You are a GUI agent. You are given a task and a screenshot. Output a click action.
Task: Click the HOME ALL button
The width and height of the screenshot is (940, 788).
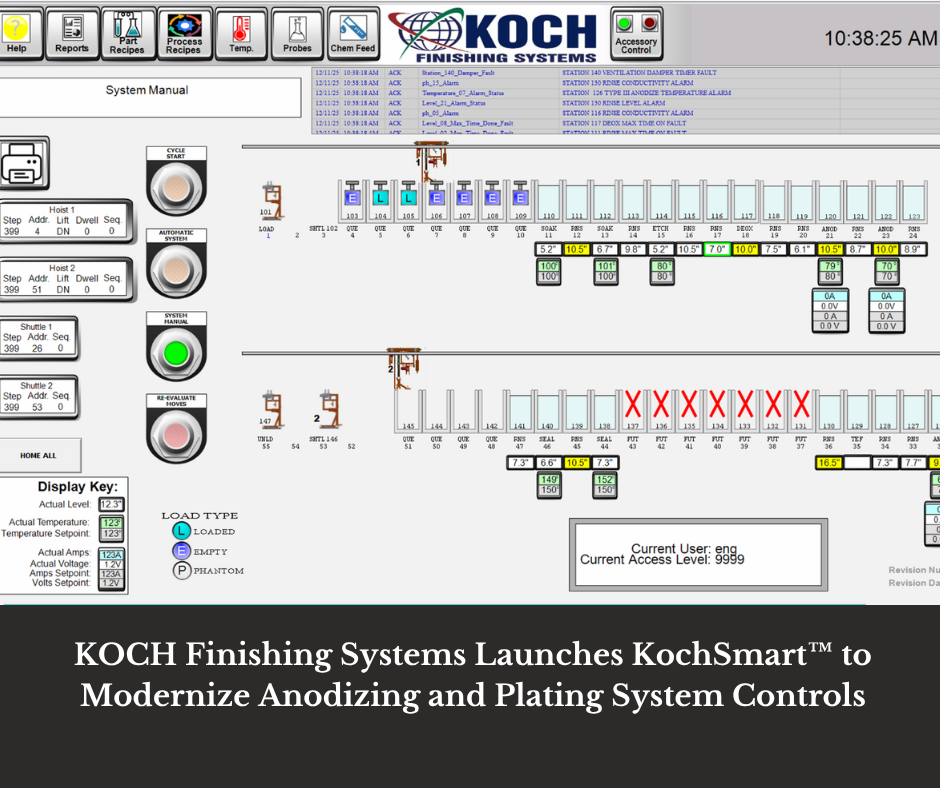[39, 455]
